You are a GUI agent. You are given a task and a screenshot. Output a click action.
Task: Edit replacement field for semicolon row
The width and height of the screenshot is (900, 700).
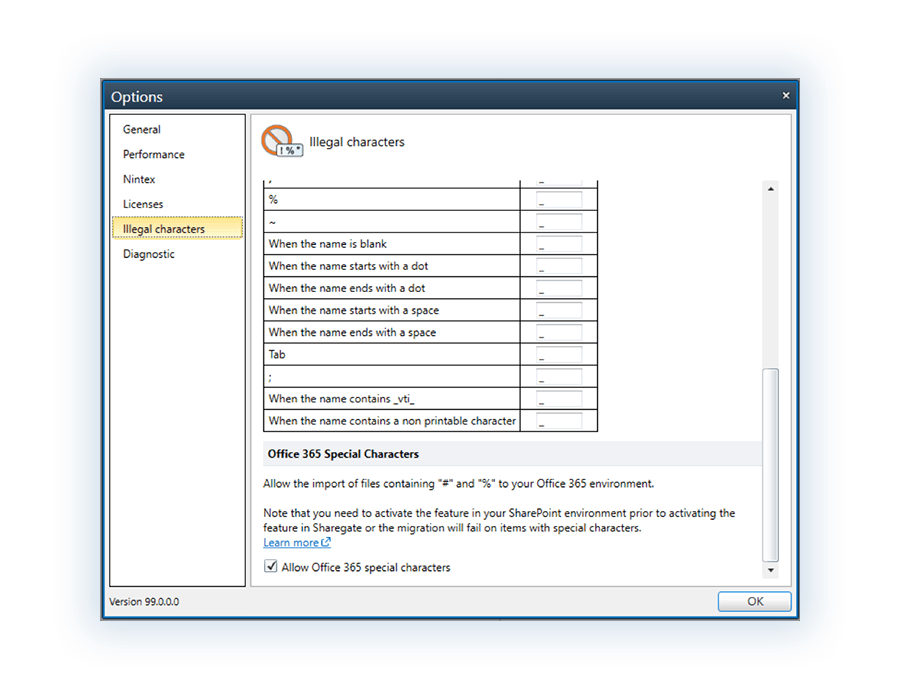(559, 376)
